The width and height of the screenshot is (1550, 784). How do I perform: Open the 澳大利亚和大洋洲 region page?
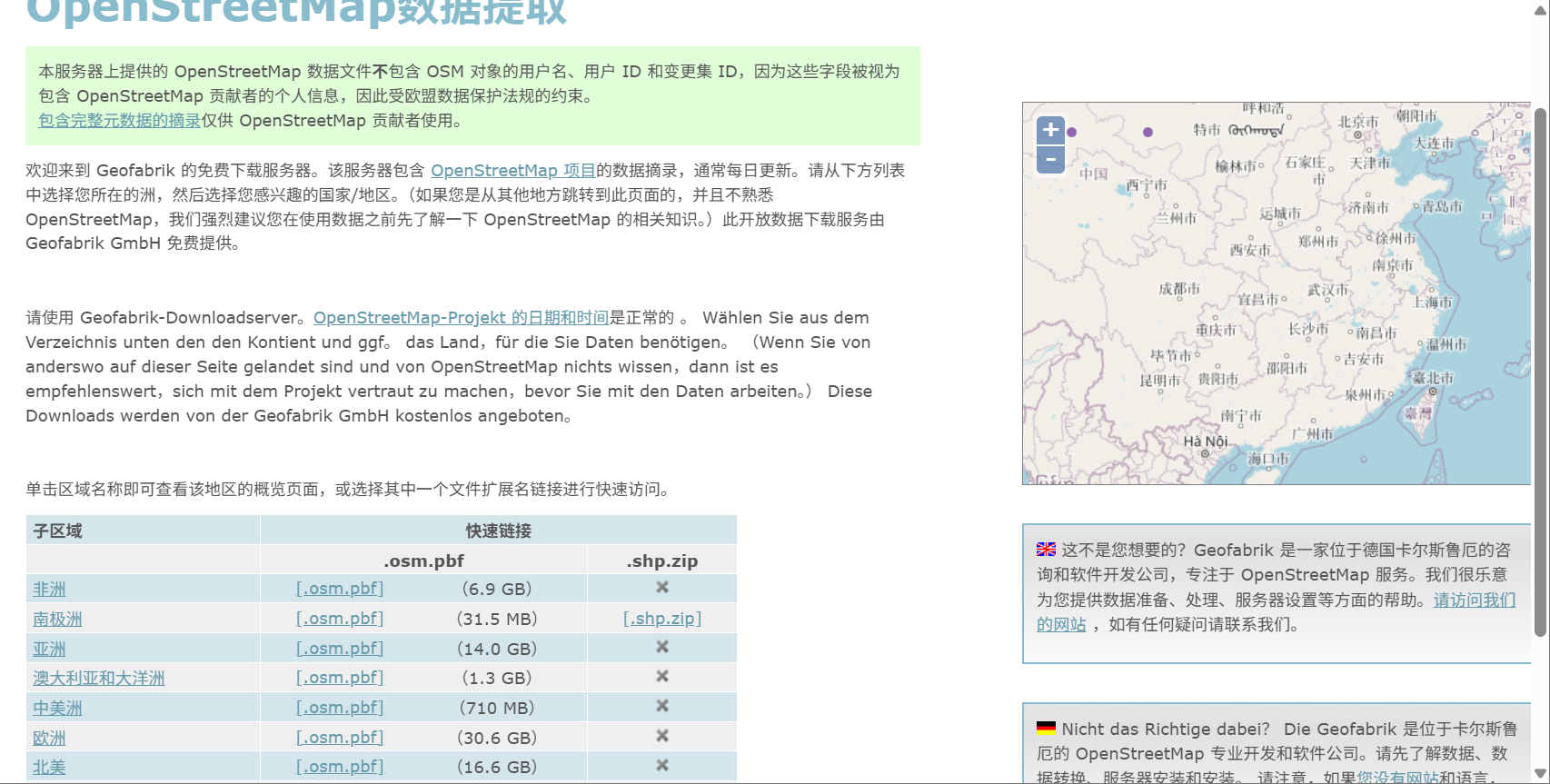click(x=99, y=679)
